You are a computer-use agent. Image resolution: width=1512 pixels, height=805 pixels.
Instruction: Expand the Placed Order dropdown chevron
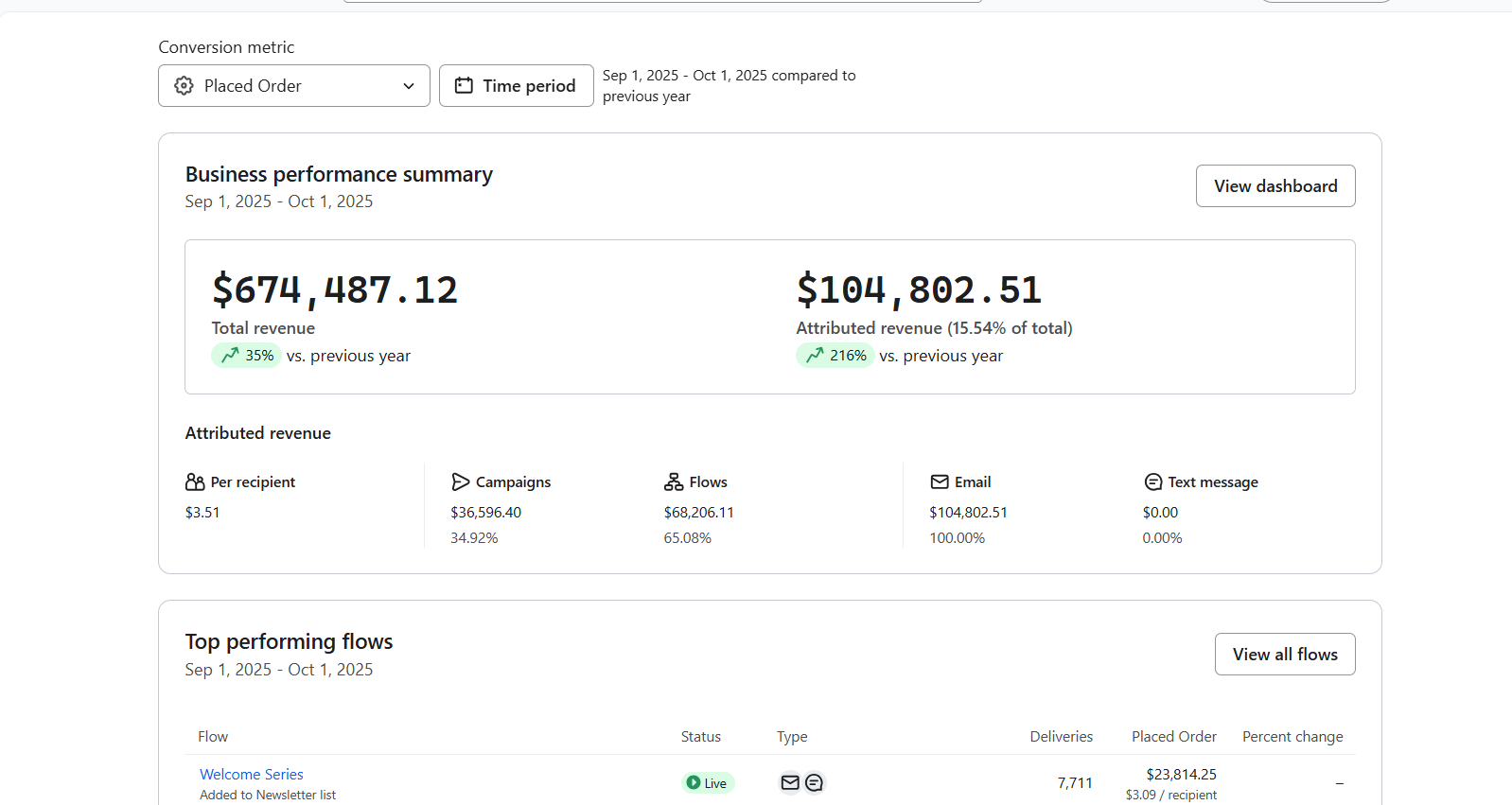tap(409, 86)
